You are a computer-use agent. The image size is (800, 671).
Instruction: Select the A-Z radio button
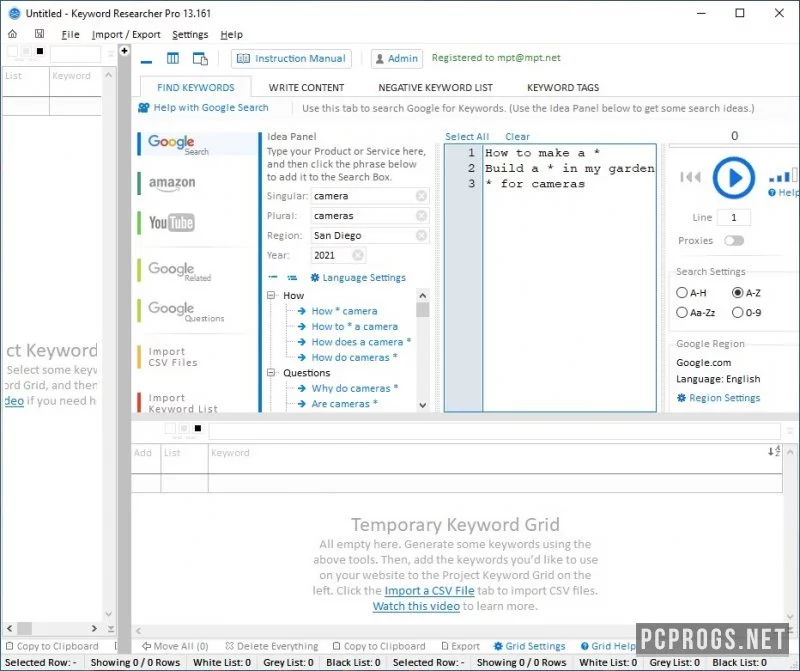coord(737,293)
